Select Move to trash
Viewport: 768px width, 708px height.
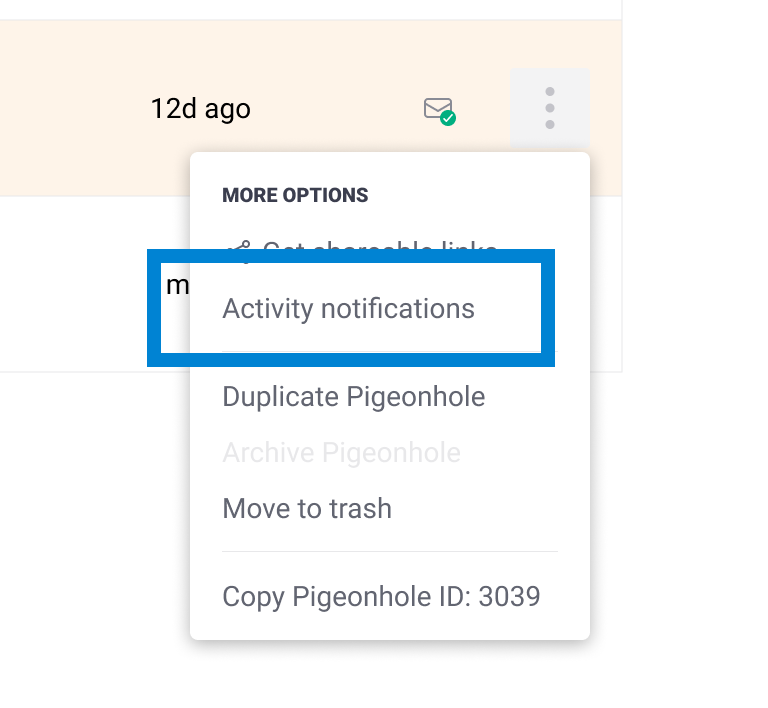307,508
